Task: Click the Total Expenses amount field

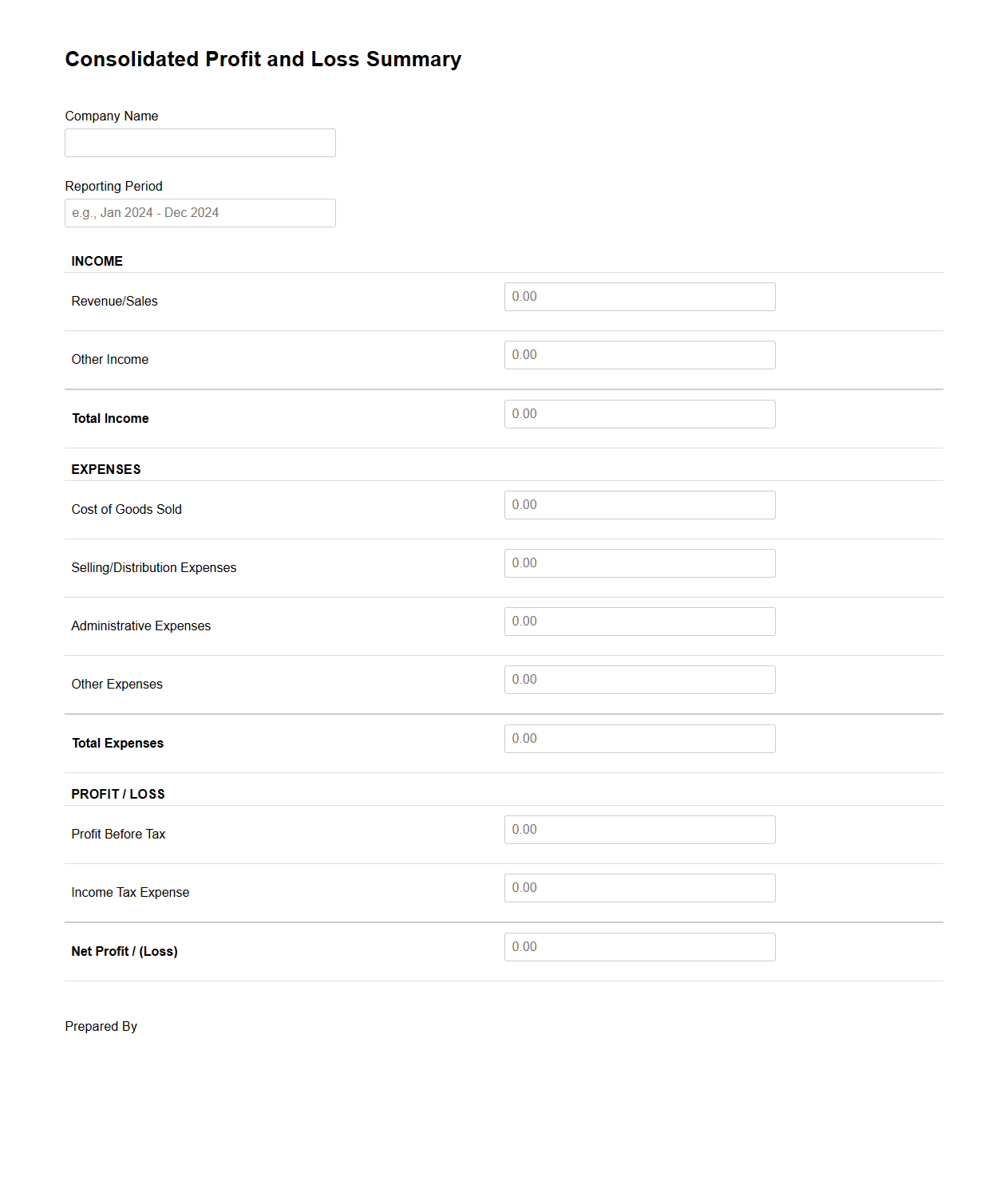Action: click(638, 738)
